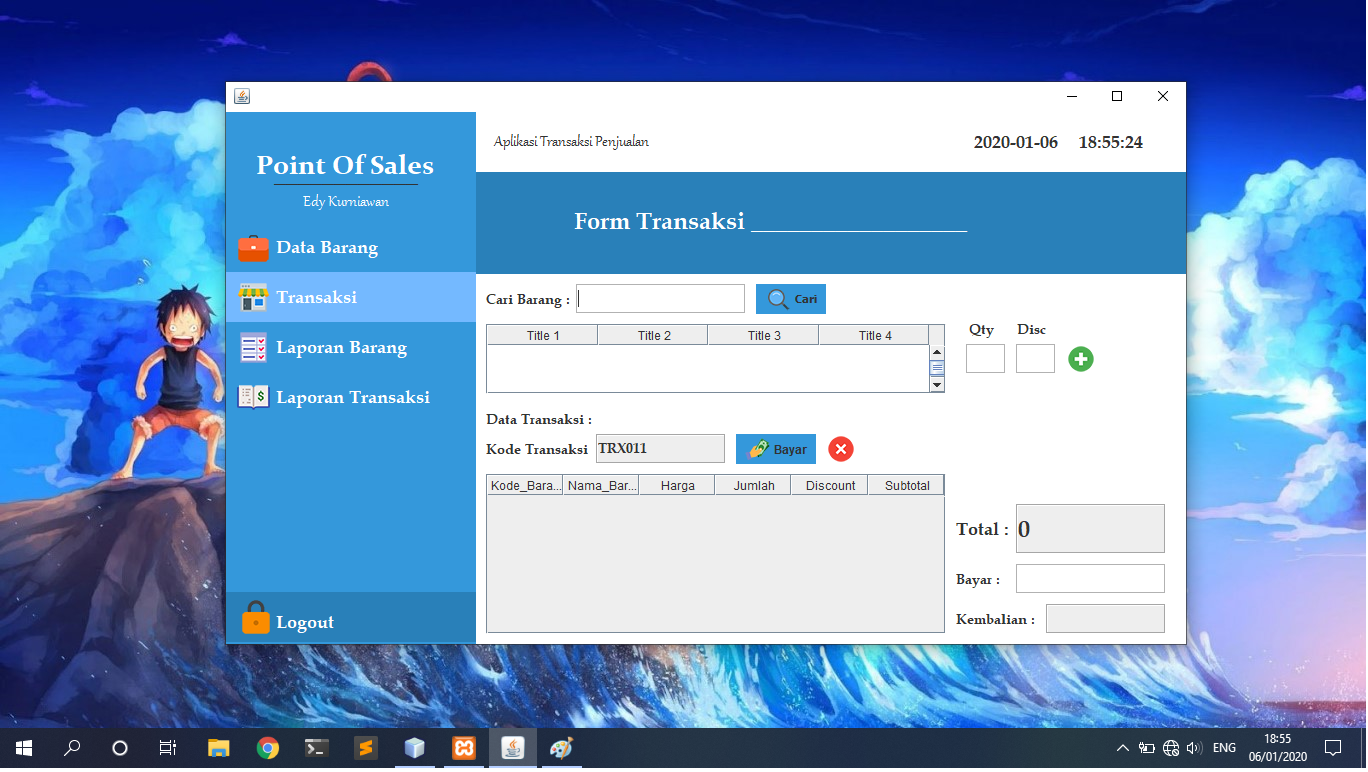Click the orange briefcase Data Barang icon
This screenshot has height=772, width=1368.
254,248
